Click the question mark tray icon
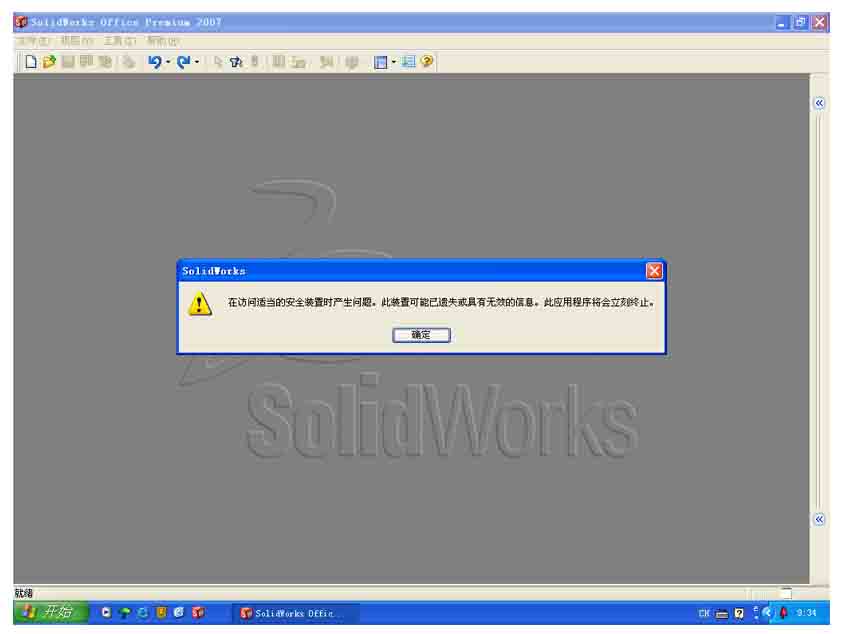This screenshot has height=634, width=845. click(x=739, y=613)
